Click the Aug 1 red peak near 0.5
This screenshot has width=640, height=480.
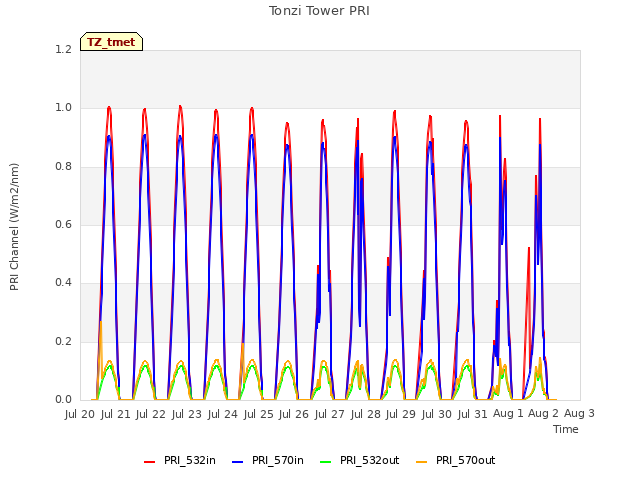click(529, 249)
